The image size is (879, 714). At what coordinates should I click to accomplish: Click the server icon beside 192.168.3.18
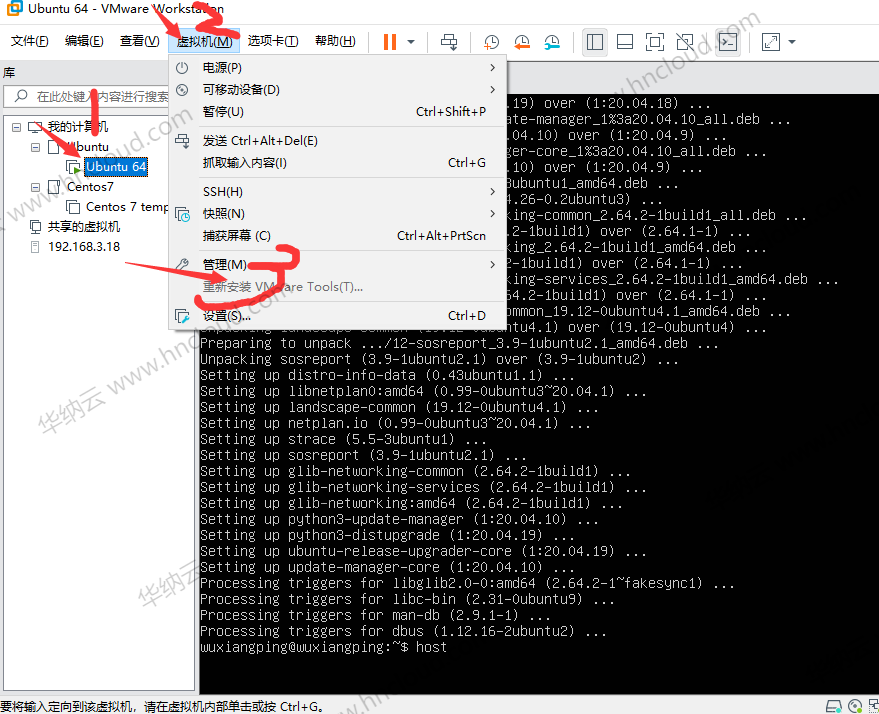point(35,247)
